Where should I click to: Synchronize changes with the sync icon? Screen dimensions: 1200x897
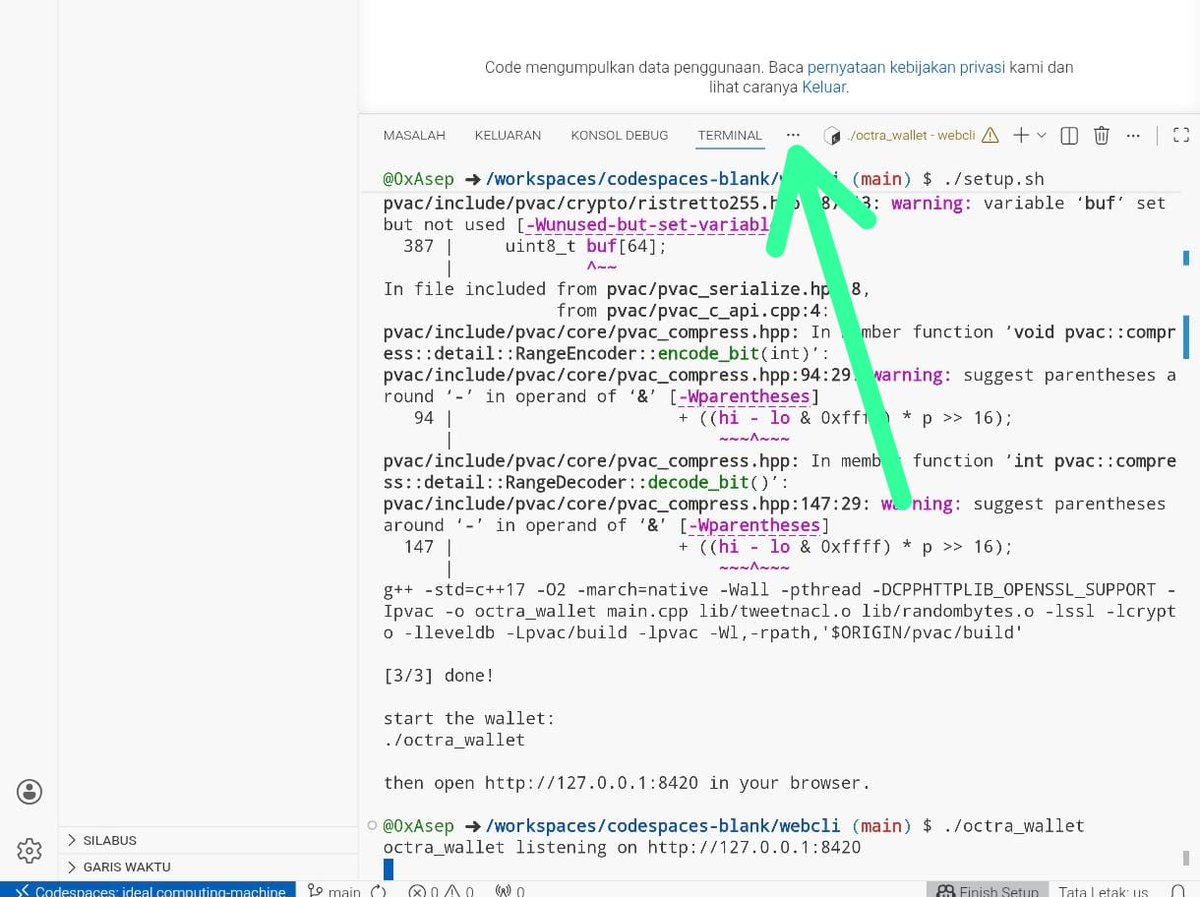(379, 890)
